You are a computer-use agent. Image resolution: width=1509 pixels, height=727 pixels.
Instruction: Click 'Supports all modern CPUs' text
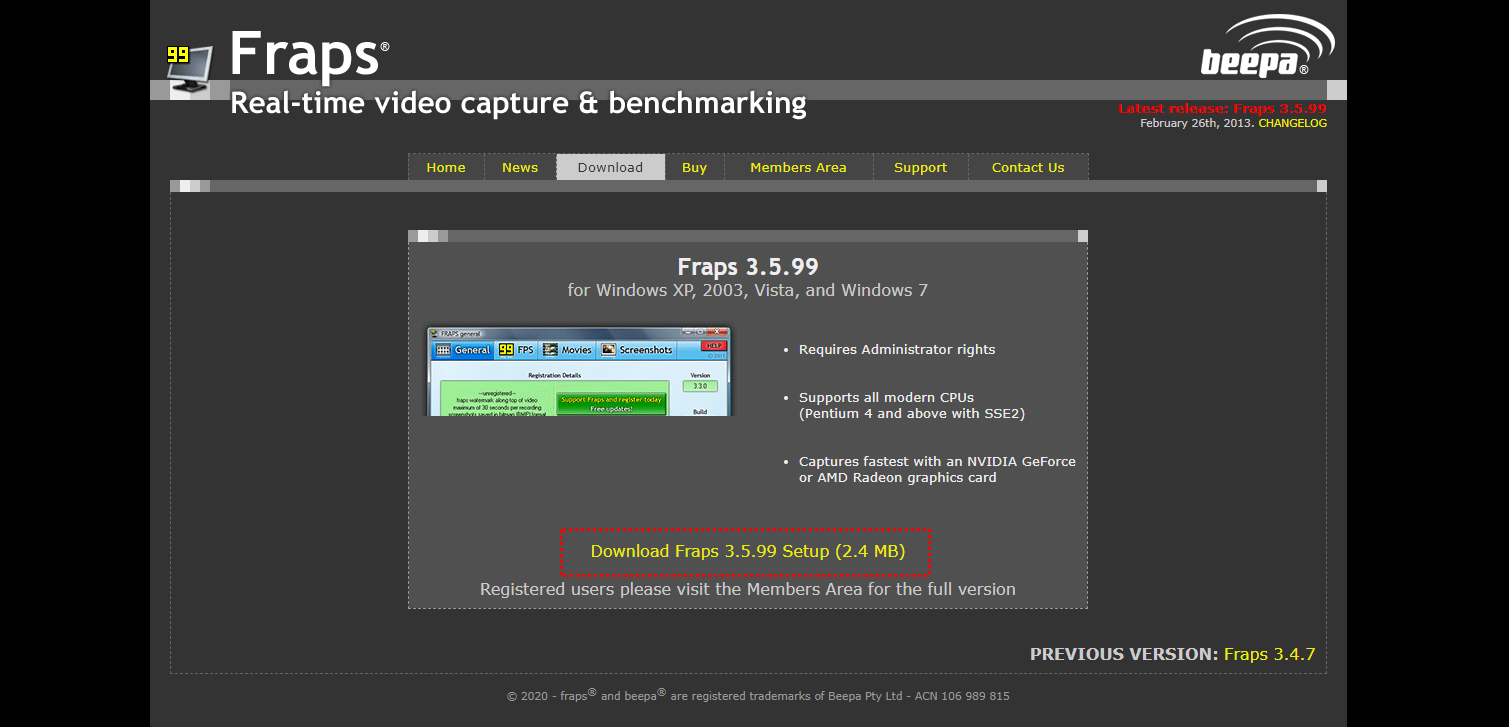click(886, 397)
